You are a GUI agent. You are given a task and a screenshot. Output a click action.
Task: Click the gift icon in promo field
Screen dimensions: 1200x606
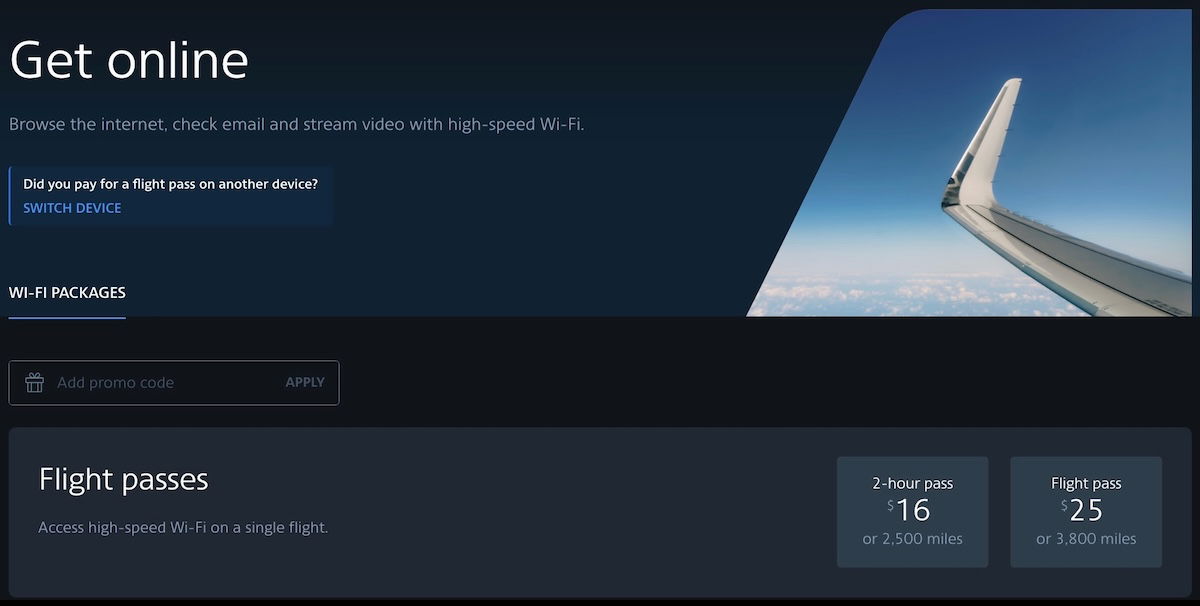35,382
